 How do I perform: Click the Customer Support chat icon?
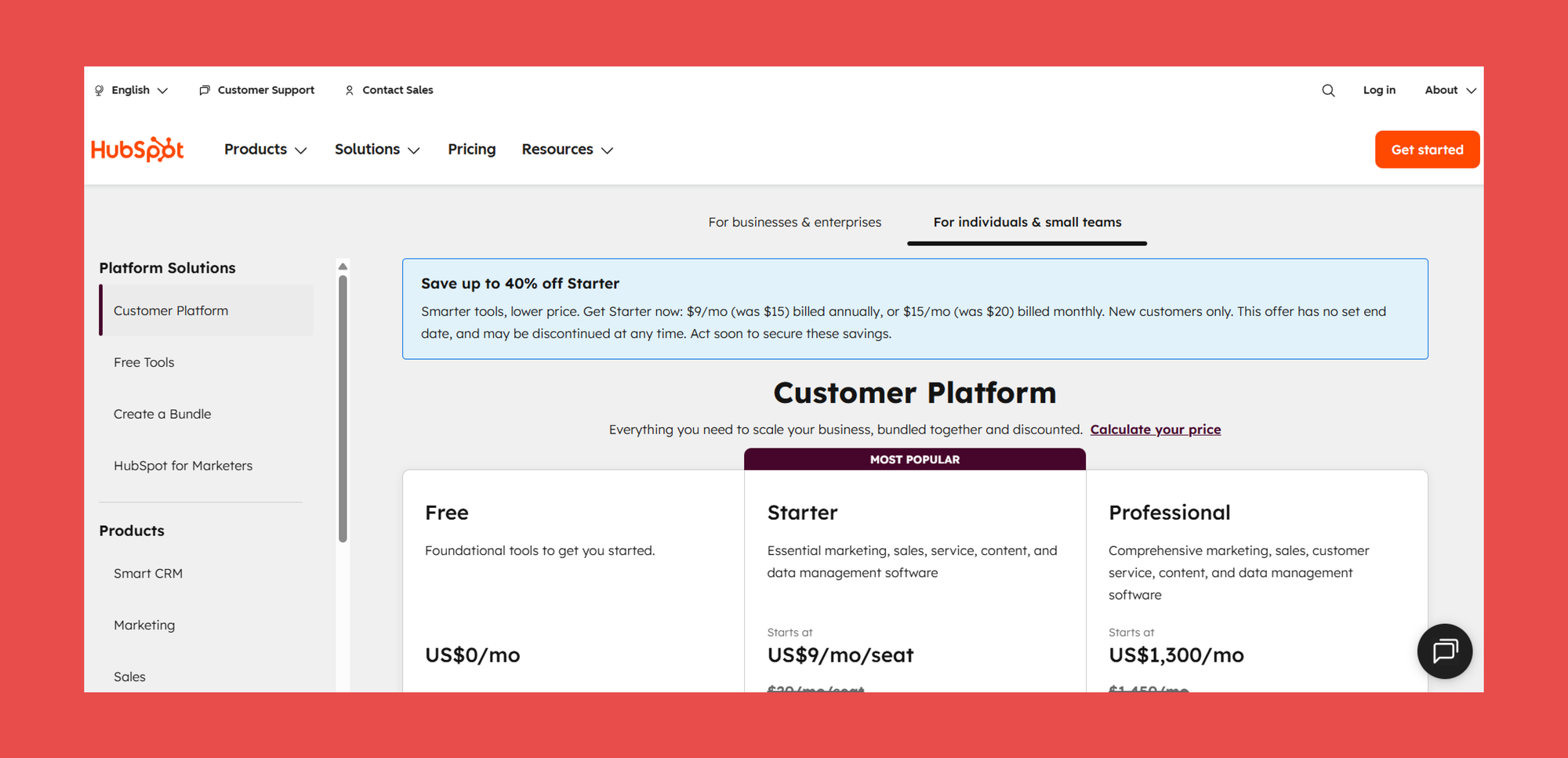(x=205, y=90)
